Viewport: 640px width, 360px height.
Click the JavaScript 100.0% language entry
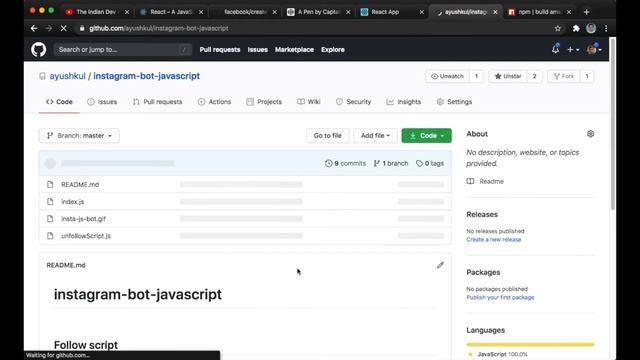(498, 354)
